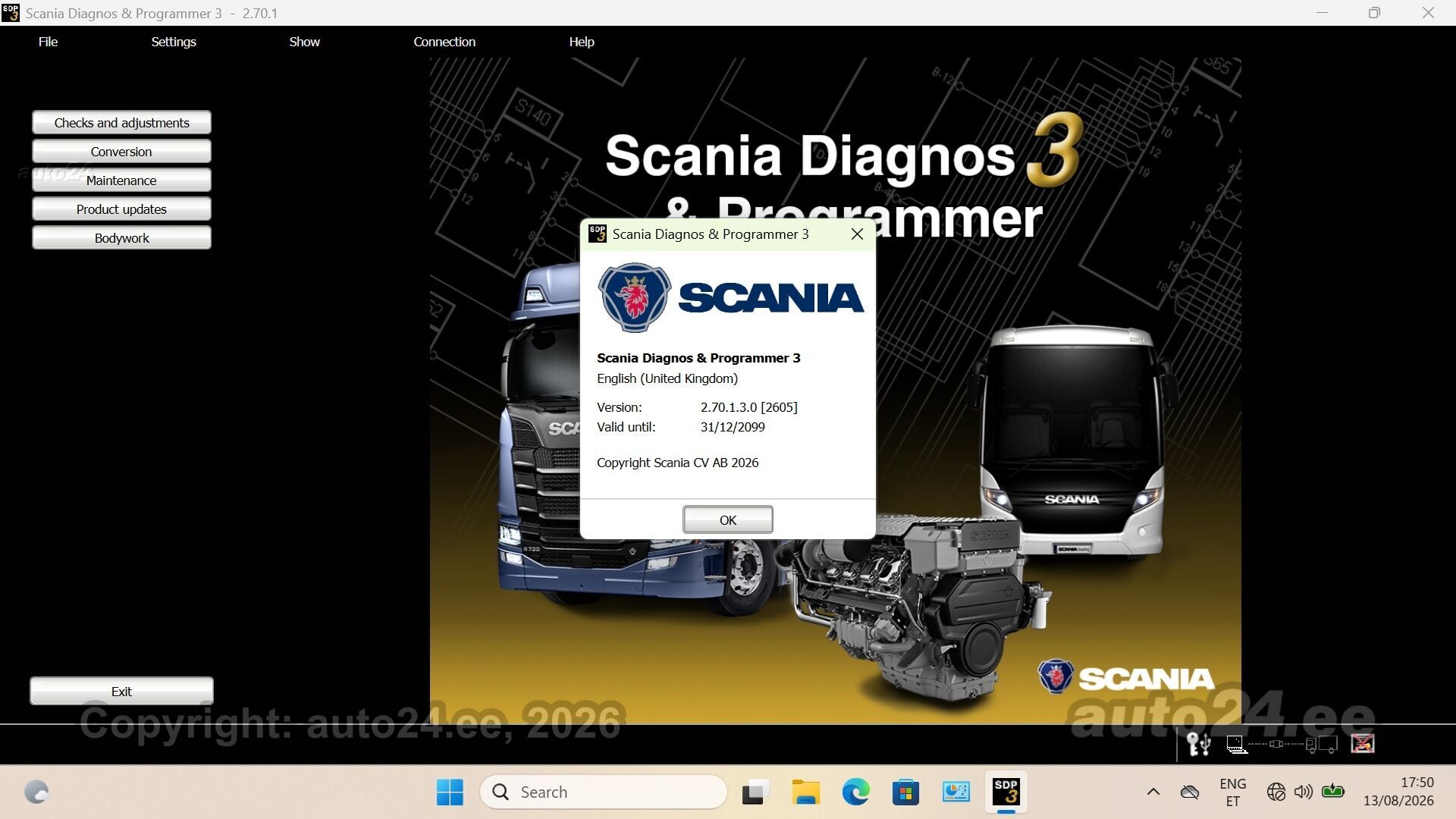Launch Microsoft Edge from the taskbar

click(x=855, y=792)
